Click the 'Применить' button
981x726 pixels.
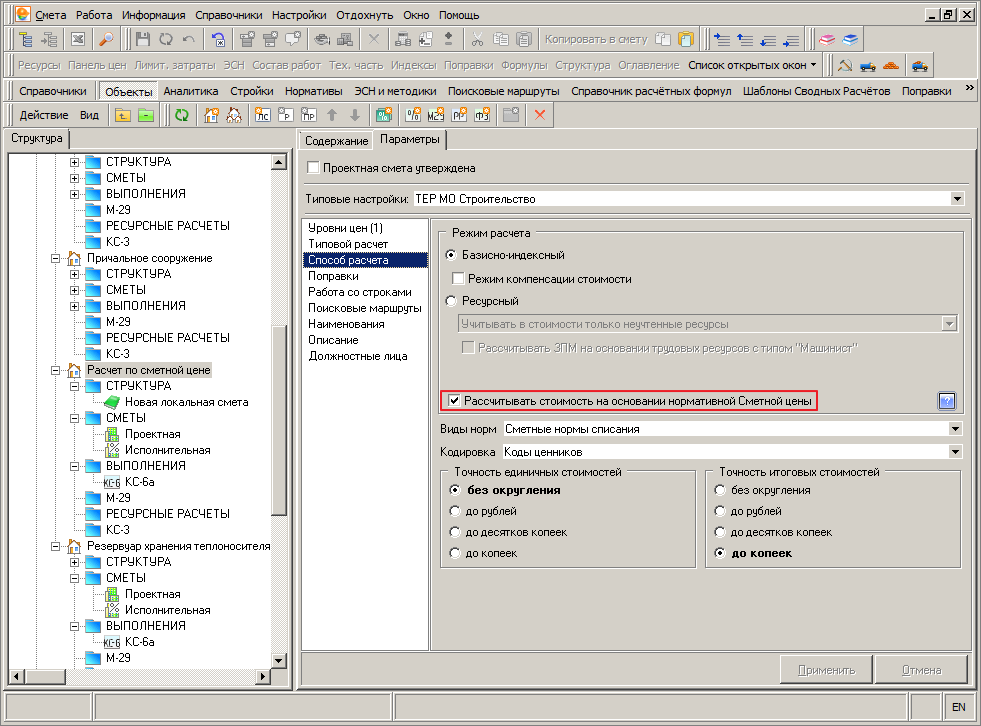[x=826, y=670]
